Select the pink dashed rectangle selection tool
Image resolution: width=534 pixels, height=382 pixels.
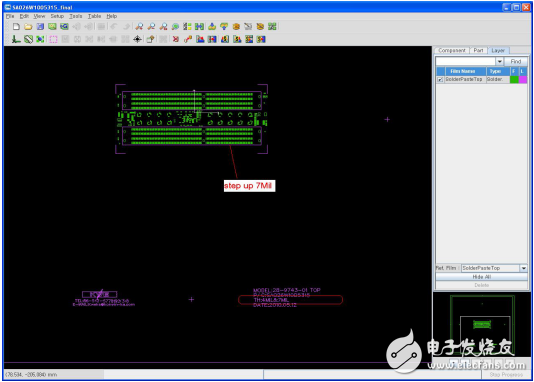[53, 39]
